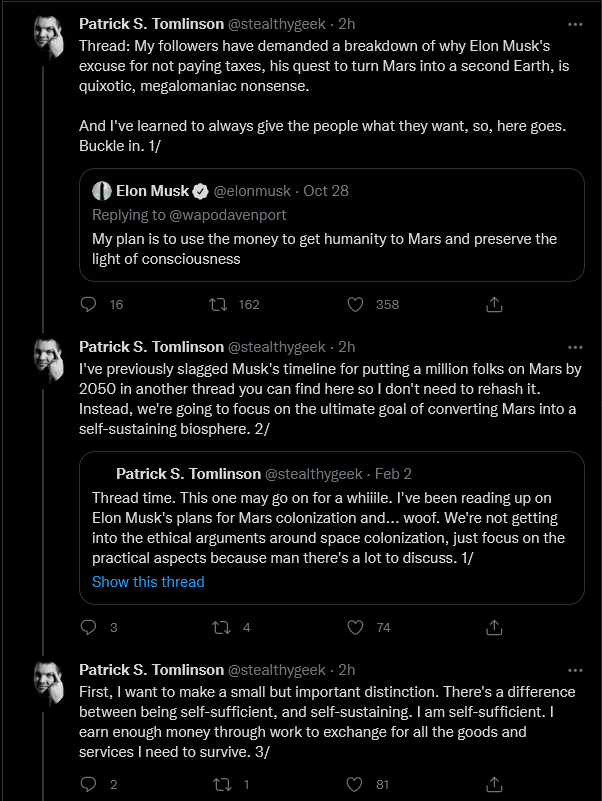Image resolution: width=602 pixels, height=801 pixels.
Task: Share the third tweet marked 3/
Action: 494,784
